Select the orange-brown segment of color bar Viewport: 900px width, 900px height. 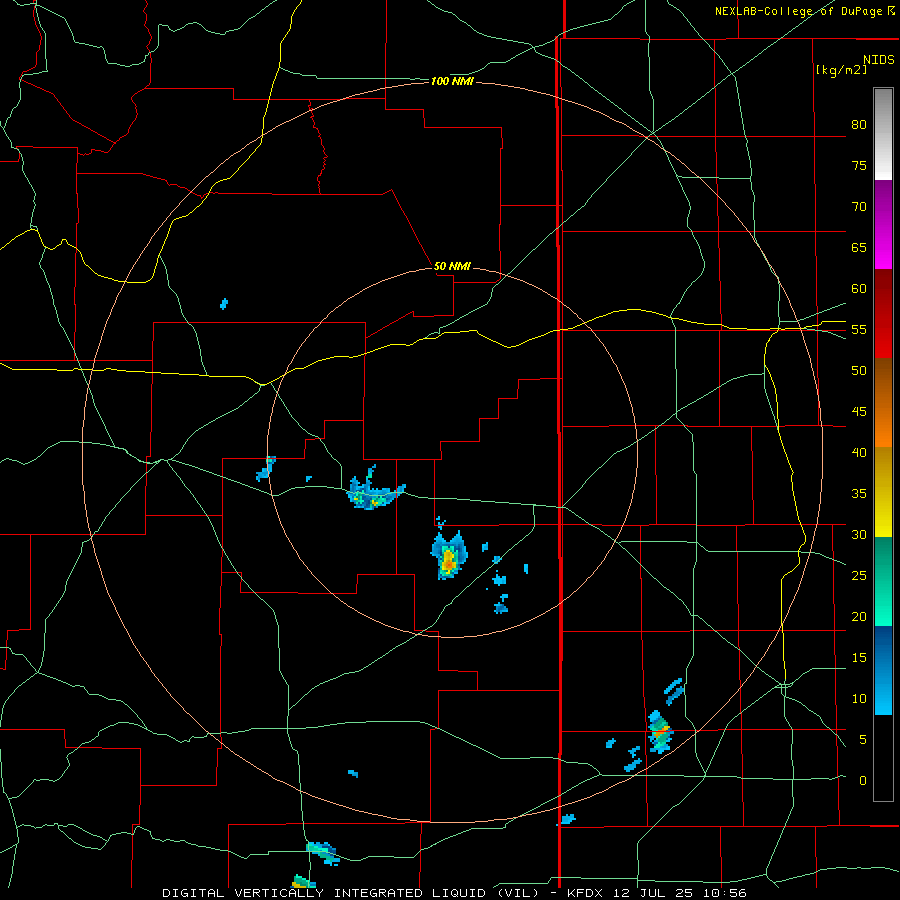883,402
